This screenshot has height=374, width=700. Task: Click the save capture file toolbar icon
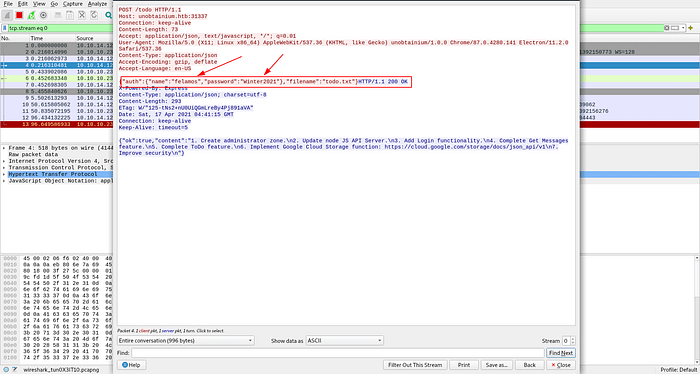pyautogui.click(x=70, y=15)
